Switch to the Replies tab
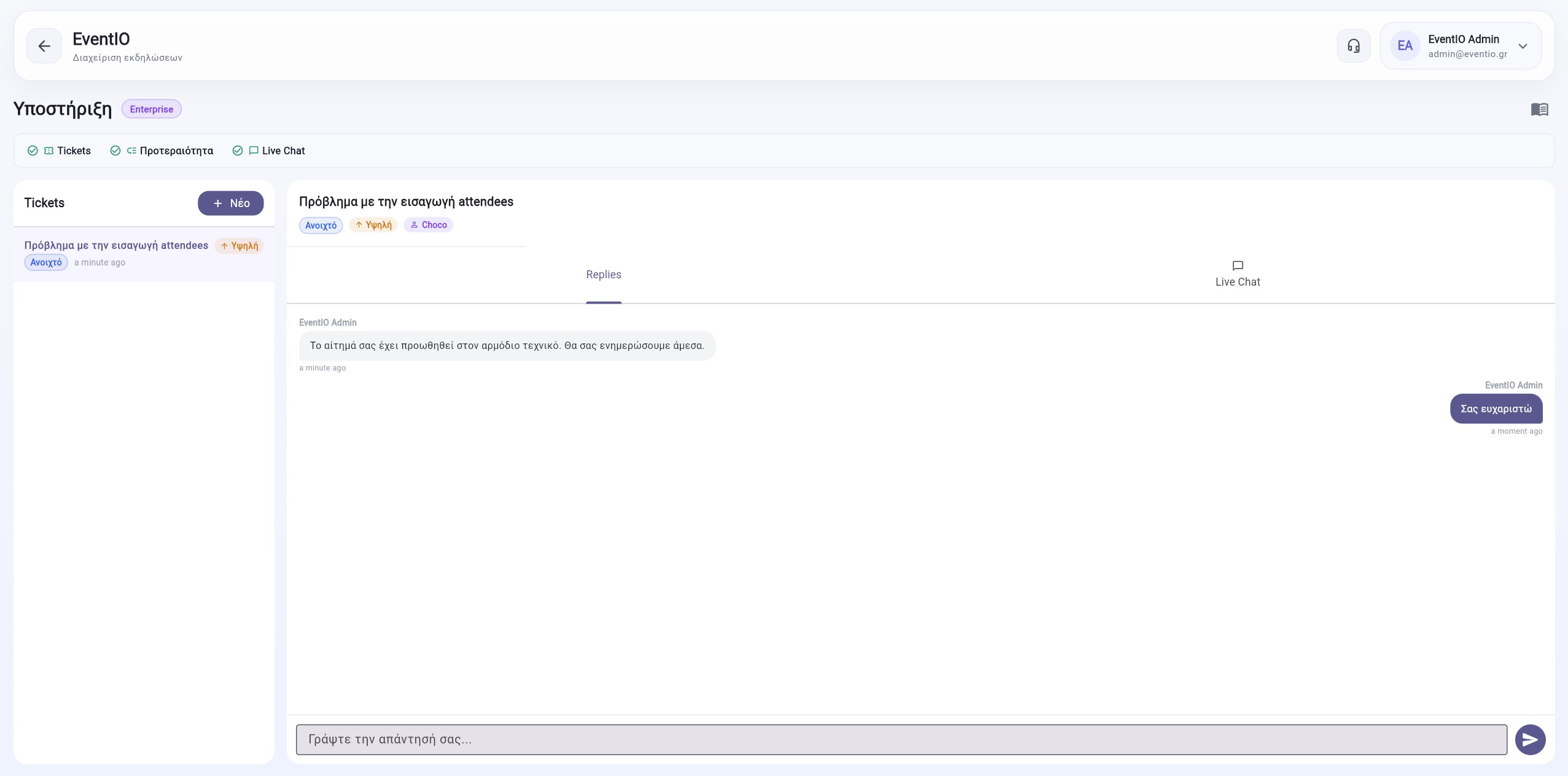The image size is (1568, 776). [603, 275]
